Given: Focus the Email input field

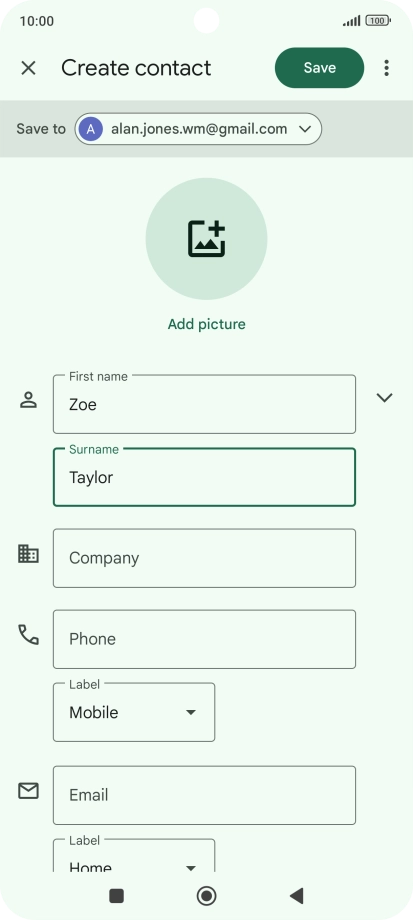Looking at the screenshot, I should pyautogui.click(x=204, y=795).
